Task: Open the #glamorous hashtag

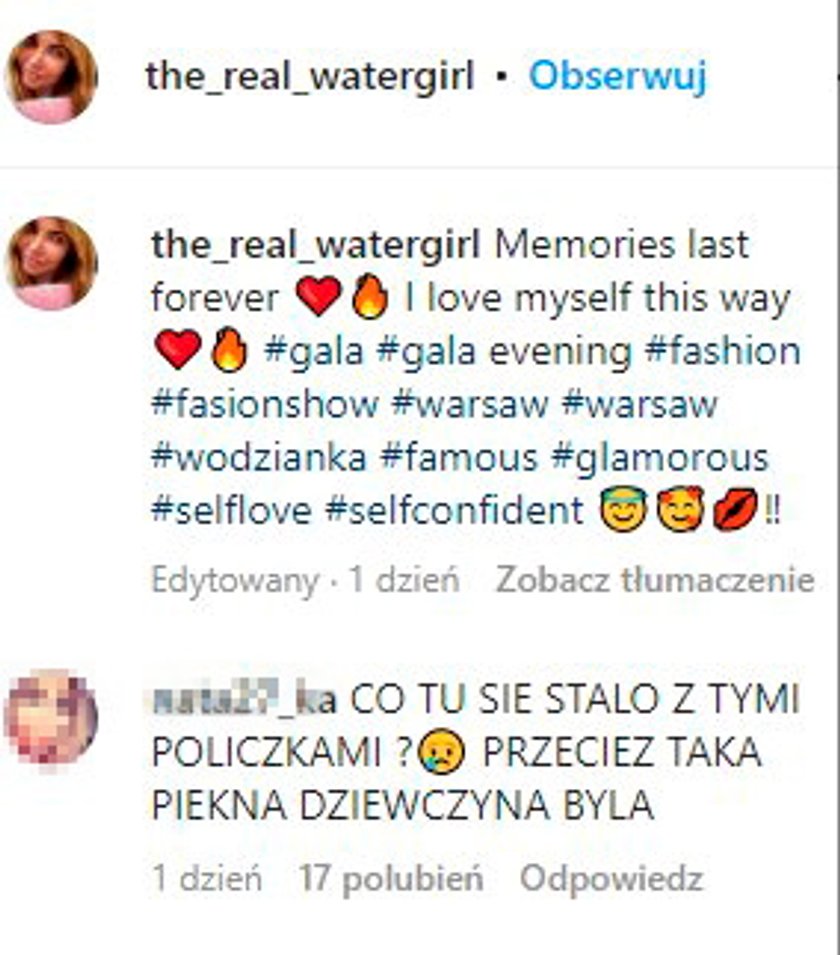Action: 660,459
